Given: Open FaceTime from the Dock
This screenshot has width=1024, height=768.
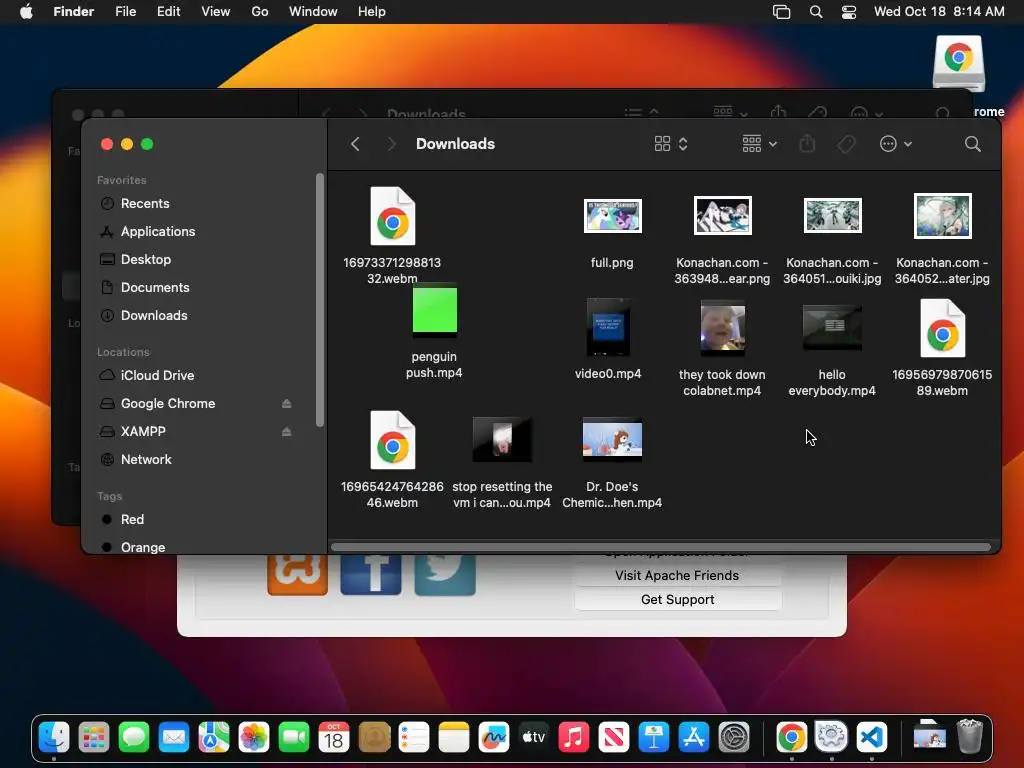Looking at the screenshot, I should click(294, 738).
